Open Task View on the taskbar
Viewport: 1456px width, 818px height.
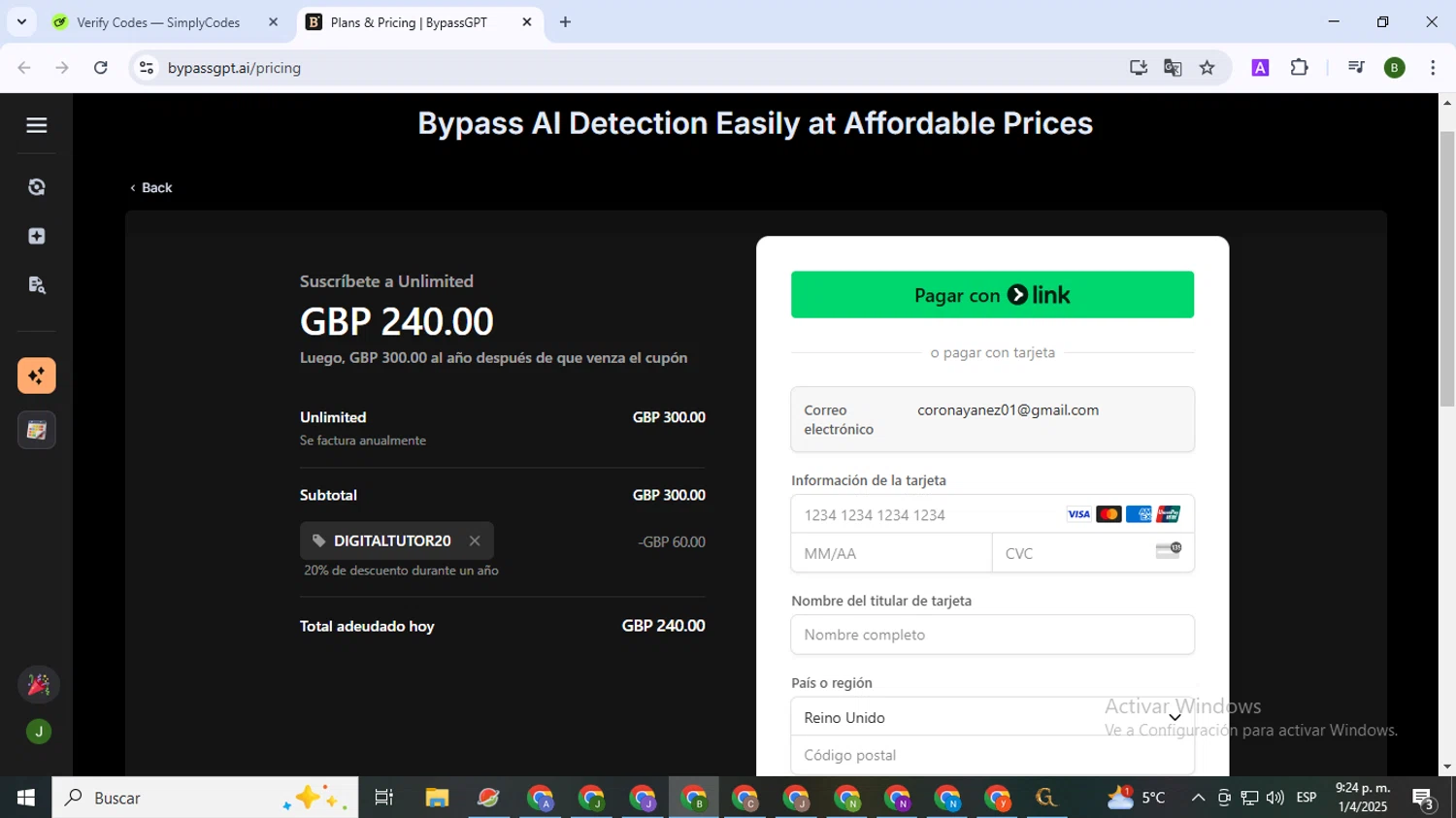383,798
